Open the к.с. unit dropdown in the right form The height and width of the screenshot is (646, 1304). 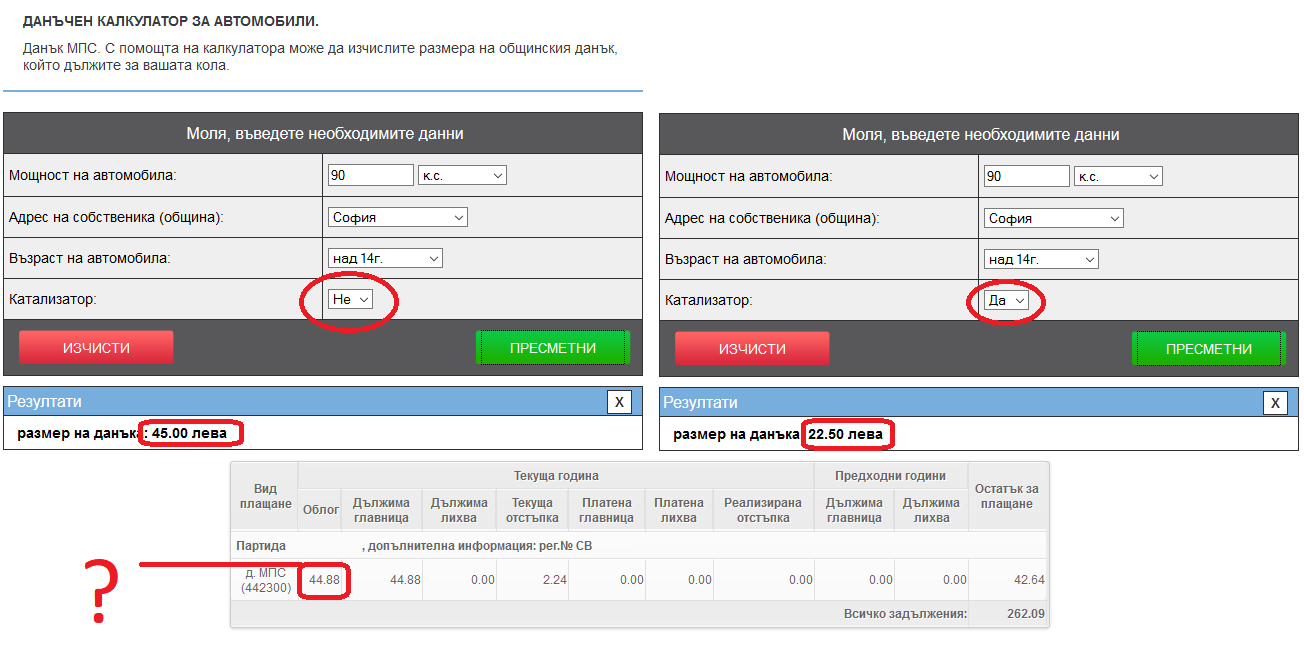coord(1118,177)
